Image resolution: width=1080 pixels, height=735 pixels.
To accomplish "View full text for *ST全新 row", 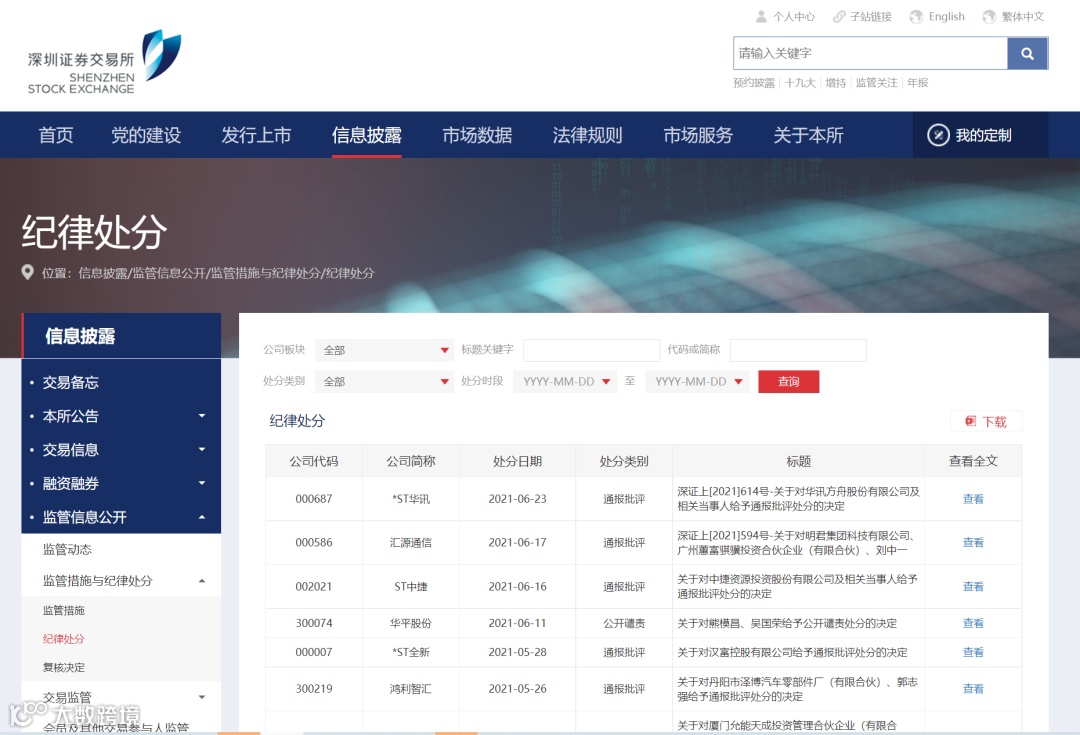I will [973, 652].
